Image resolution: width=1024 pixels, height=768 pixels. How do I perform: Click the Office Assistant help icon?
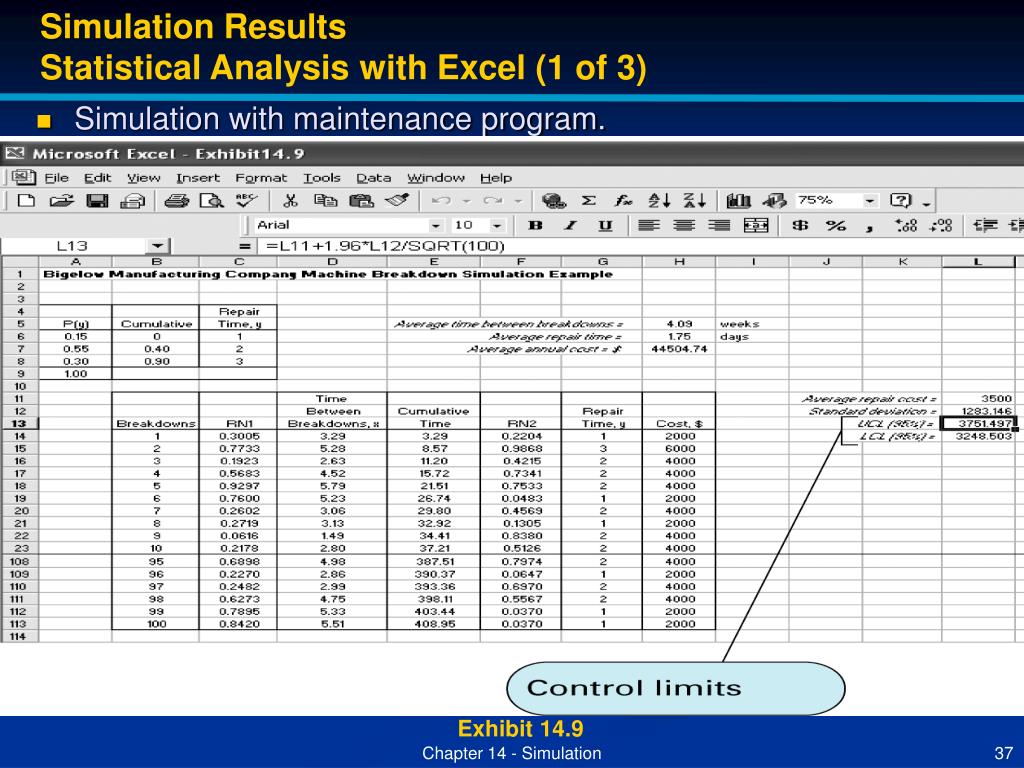click(x=901, y=200)
